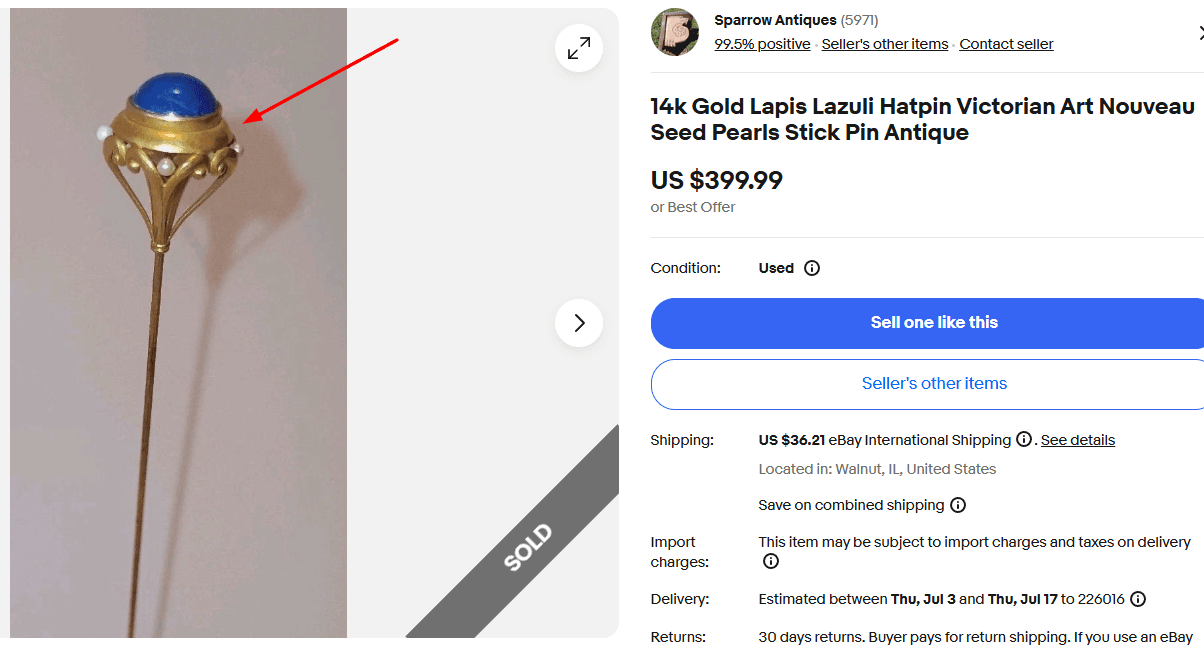Select the Sparrow Antiques seller name
Image resolution: width=1204 pixels, height=651 pixels.
click(774, 19)
